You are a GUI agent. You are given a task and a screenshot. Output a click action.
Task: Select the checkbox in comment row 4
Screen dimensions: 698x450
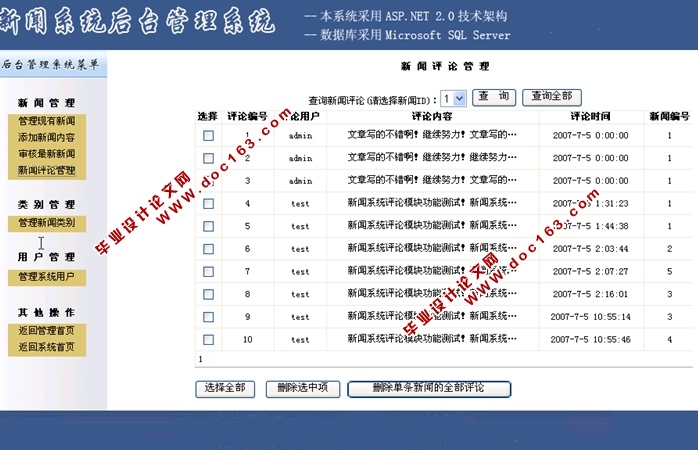pos(208,204)
